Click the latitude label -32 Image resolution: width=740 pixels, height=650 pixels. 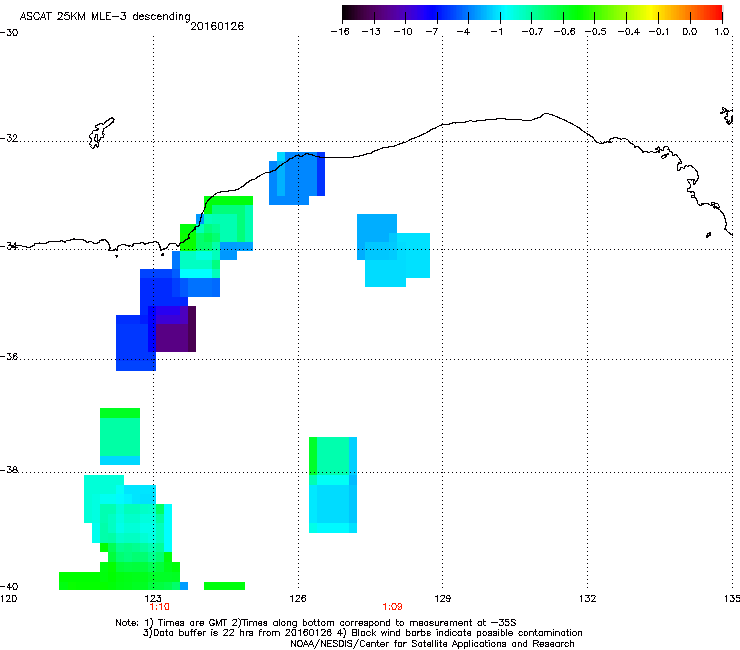[9, 138]
